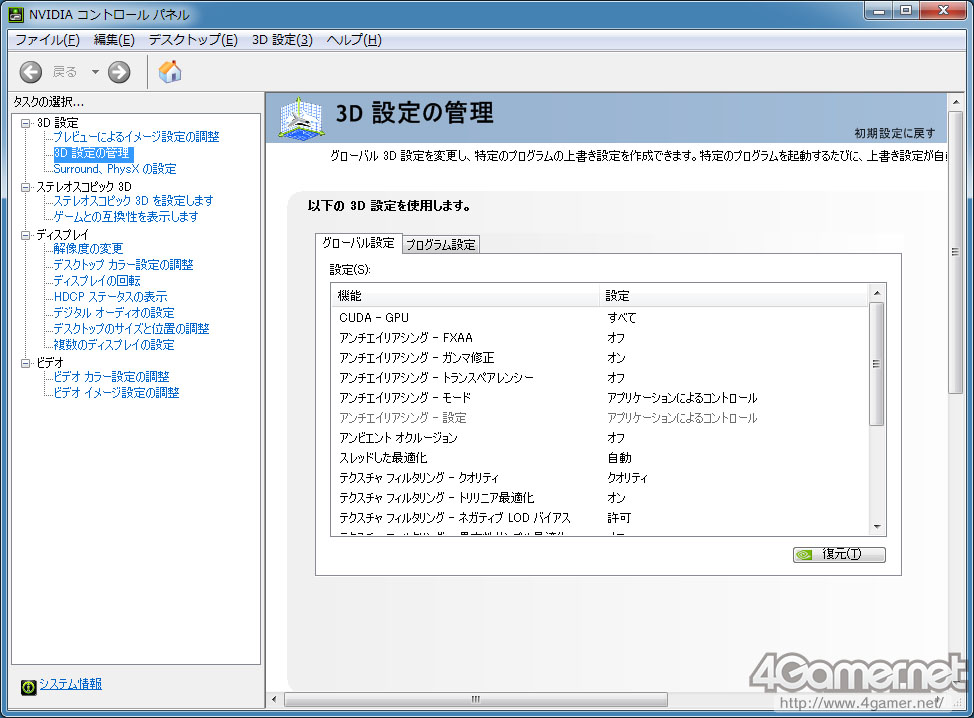Click the forward arrow navigation icon

pyautogui.click(x=119, y=72)
